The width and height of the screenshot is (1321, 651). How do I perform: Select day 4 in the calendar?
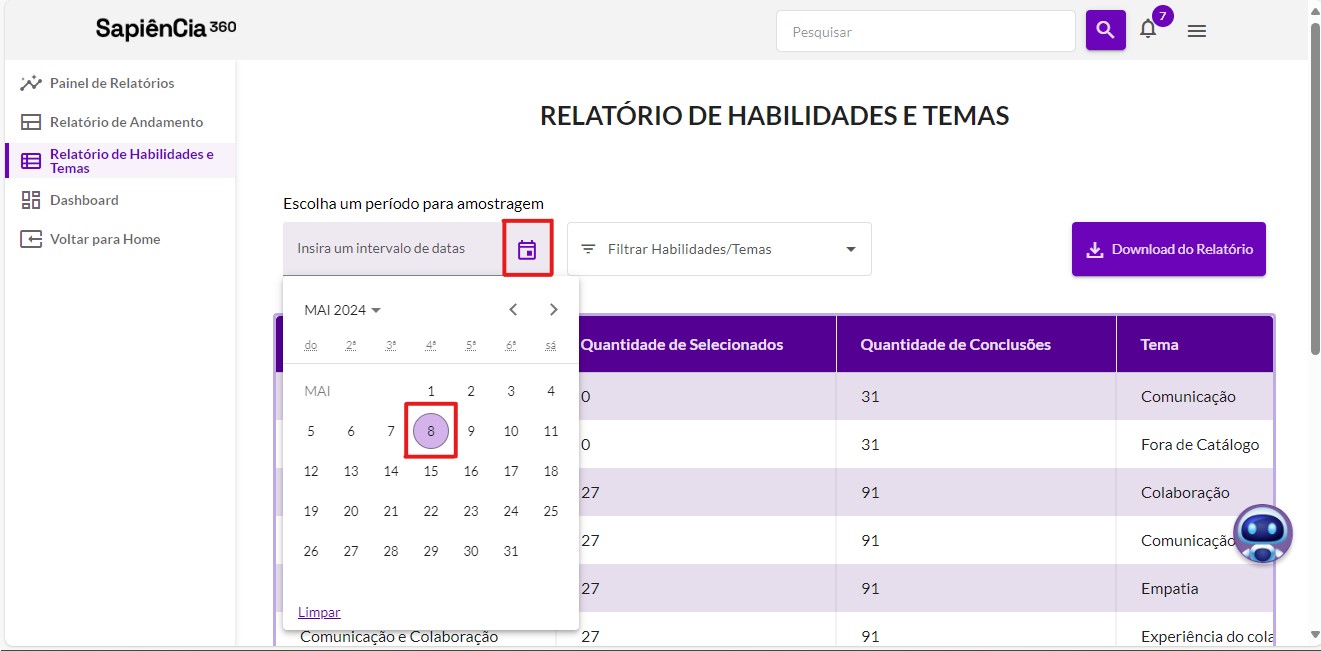point(551,391)
